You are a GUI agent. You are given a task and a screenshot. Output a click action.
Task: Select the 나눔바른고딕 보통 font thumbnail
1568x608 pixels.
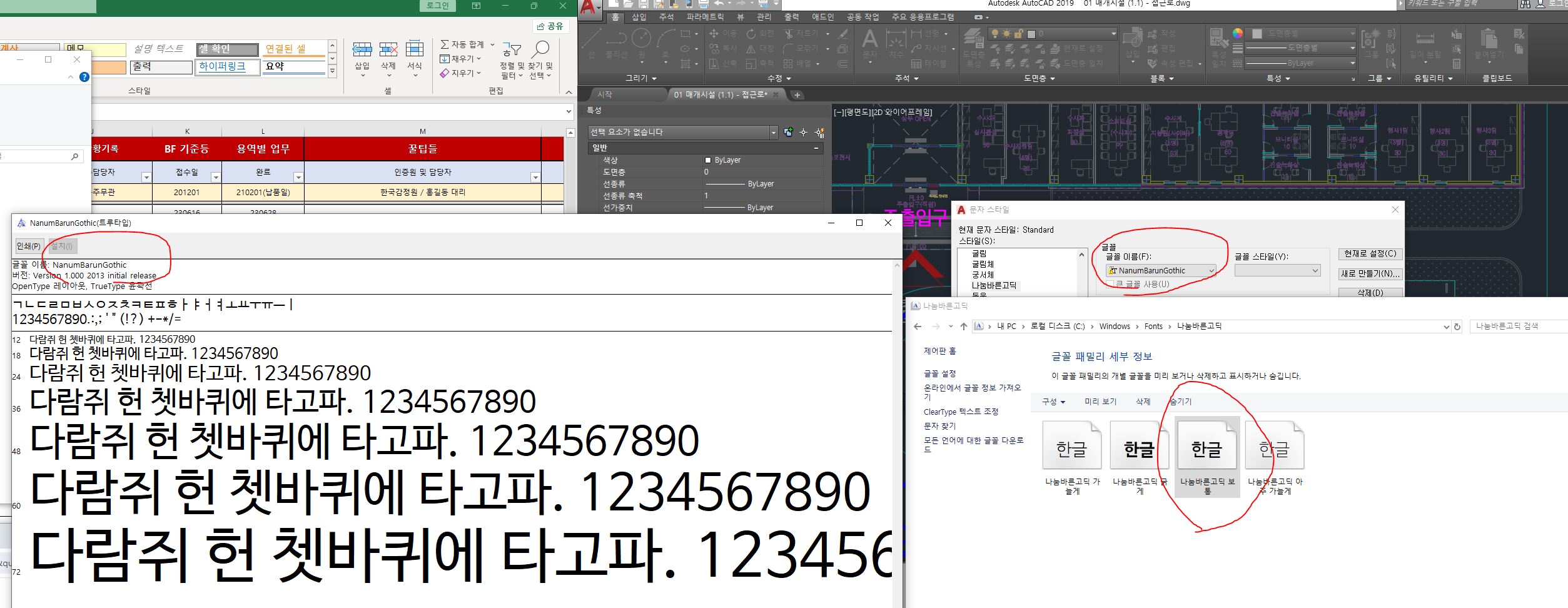tap(1207, 457)
